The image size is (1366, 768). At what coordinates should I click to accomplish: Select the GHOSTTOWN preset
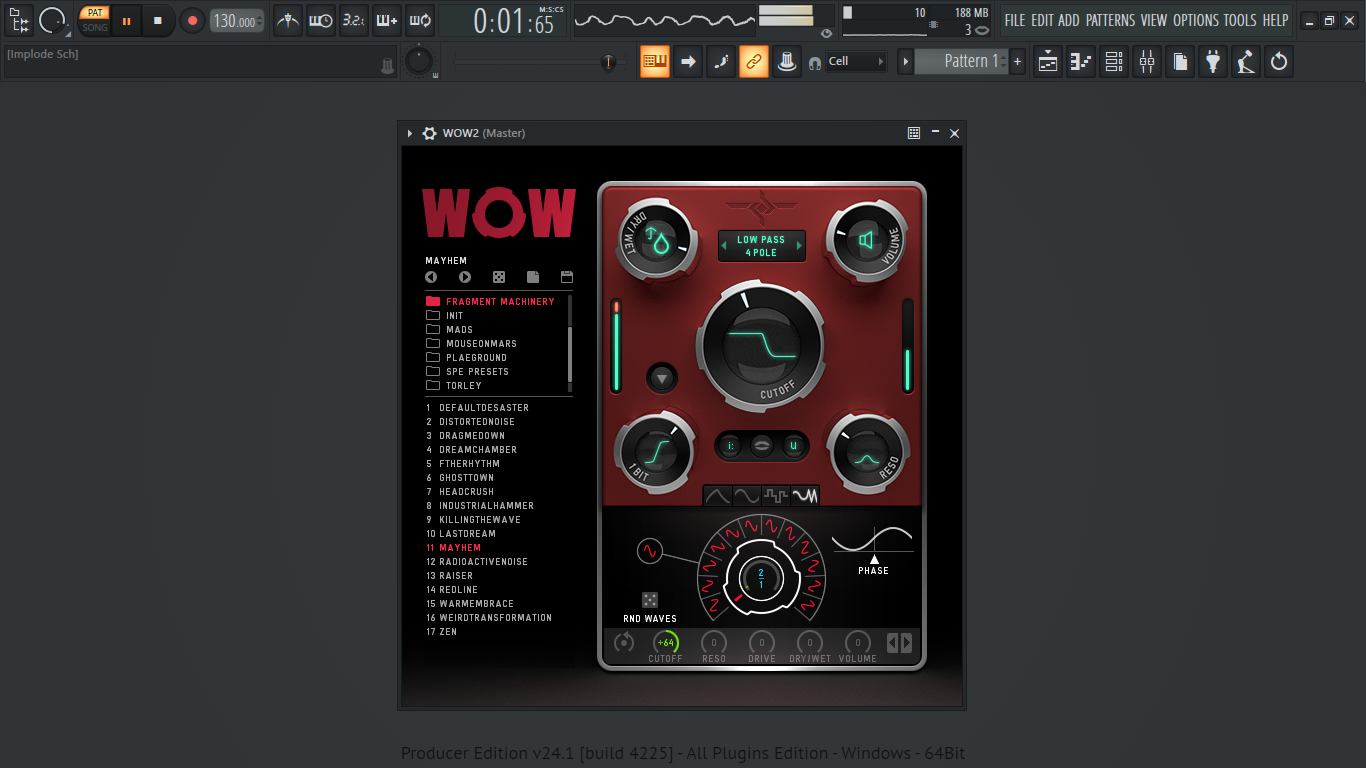[x=466, y=478]
